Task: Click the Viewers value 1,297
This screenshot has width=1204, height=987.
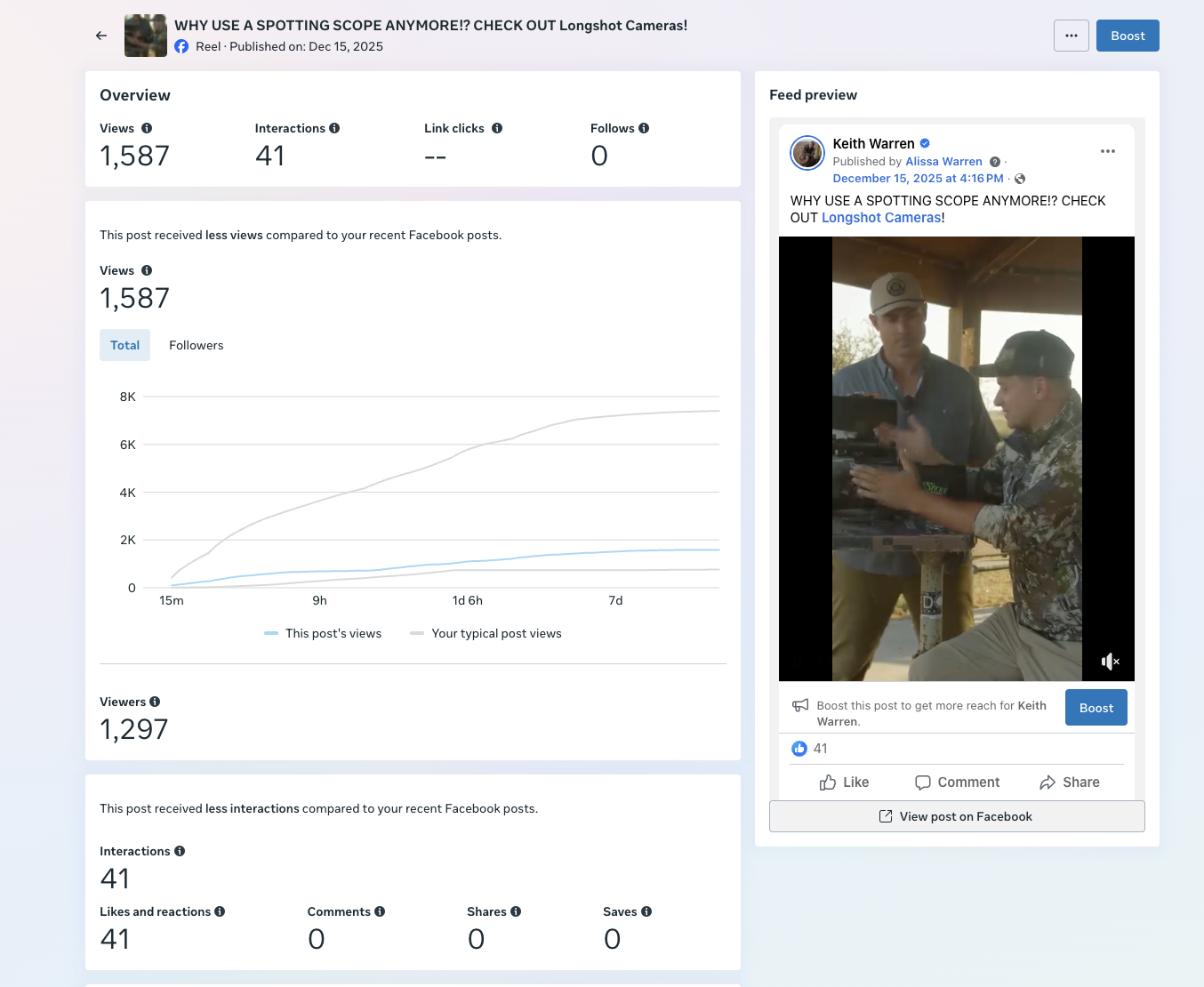Action: [134, 730]
